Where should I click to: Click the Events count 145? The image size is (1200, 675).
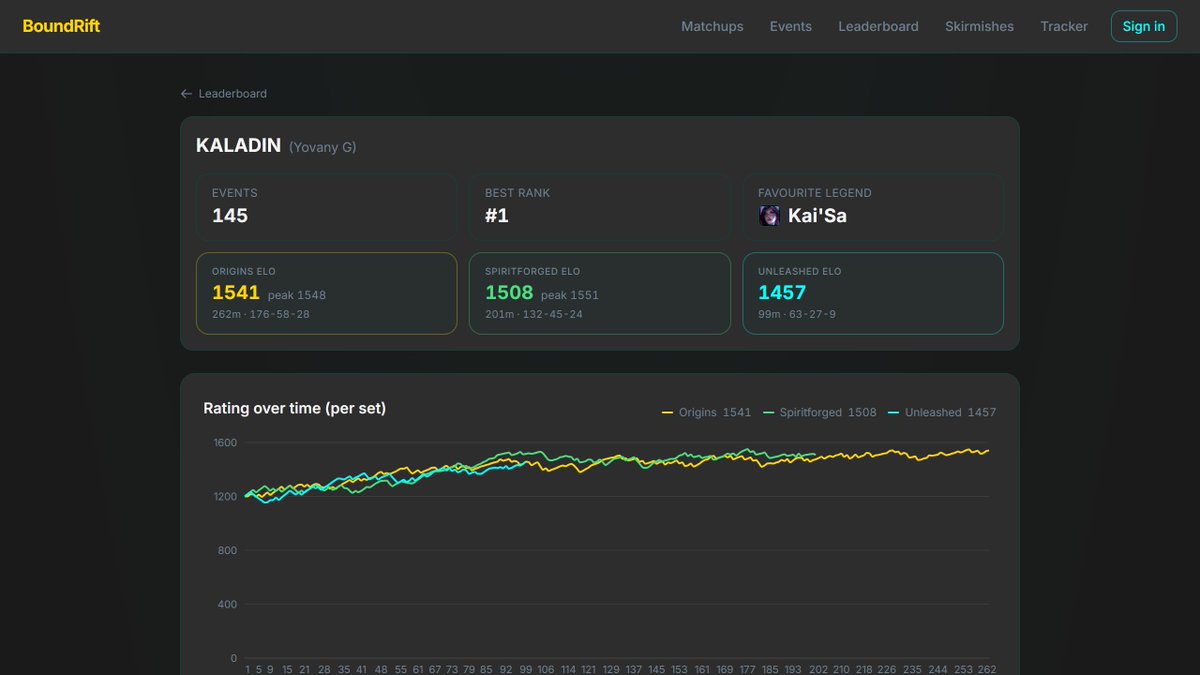tap(230, 216)
